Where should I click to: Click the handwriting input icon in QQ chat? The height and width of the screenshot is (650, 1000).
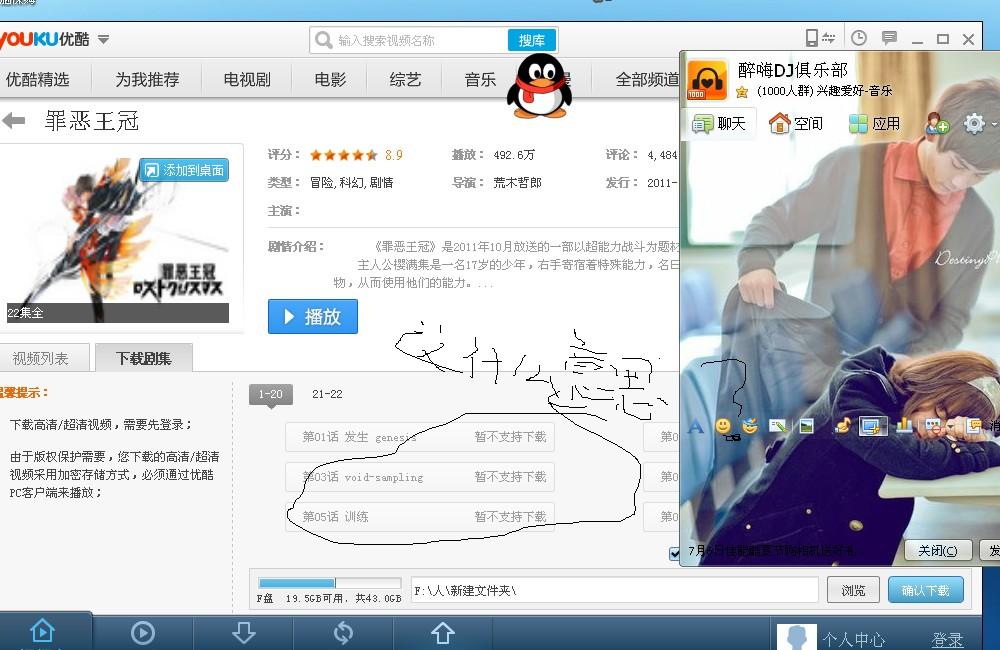coord(779,426)
